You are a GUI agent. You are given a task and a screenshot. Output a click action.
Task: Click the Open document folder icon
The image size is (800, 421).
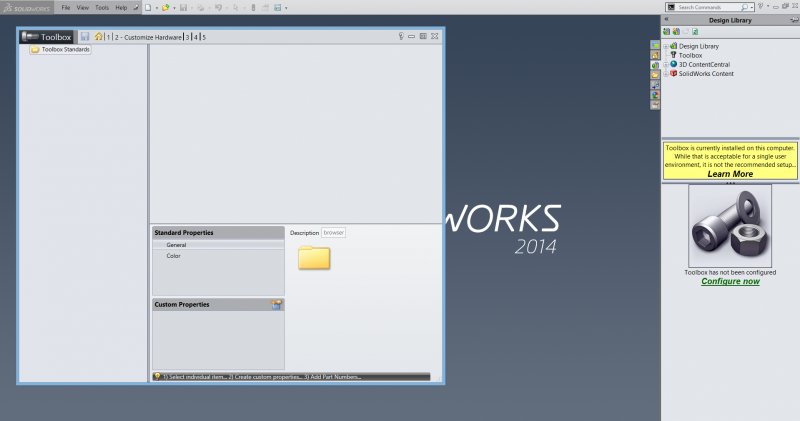[x=165, y=8]
